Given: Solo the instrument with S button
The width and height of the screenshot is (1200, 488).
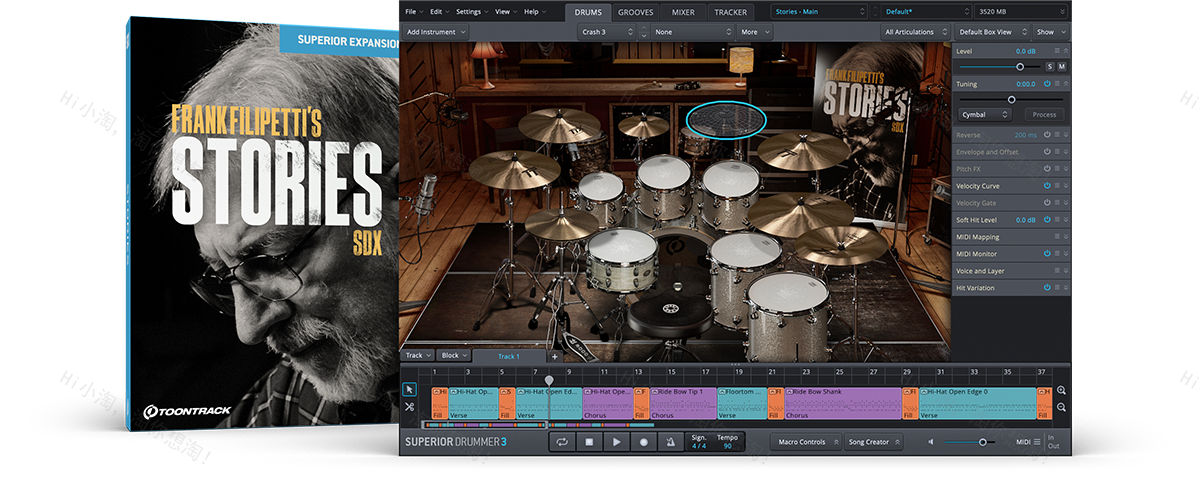Looking at the screenshot, I should pyautogui.click(x=1050, y=66).
